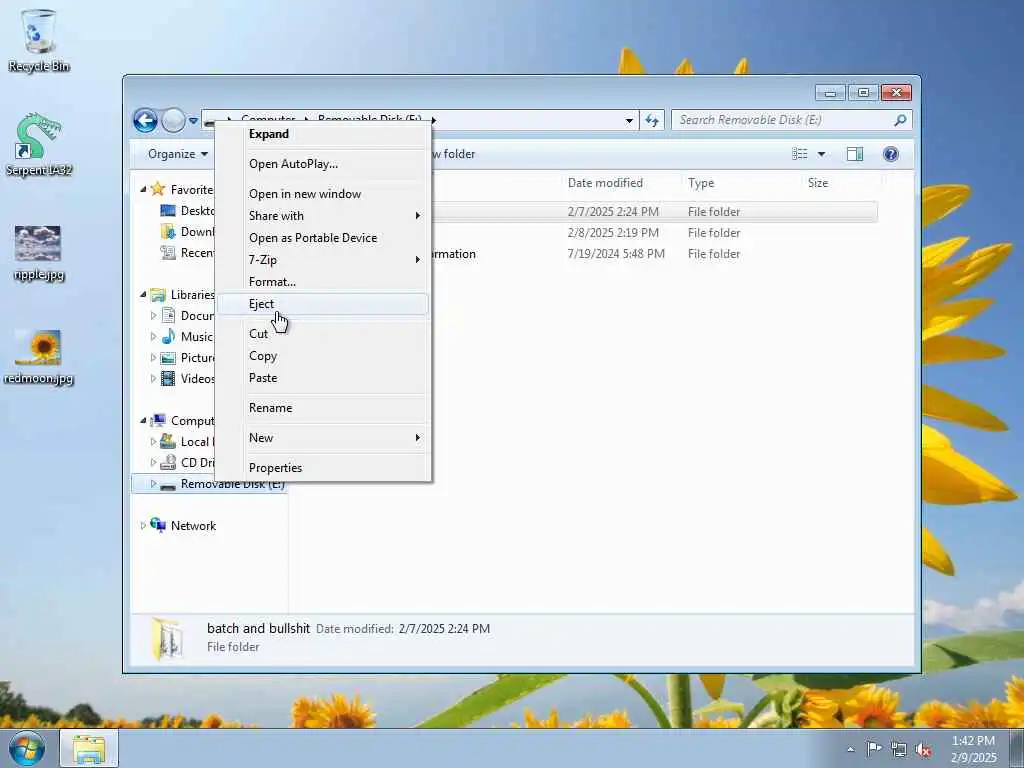Click the Change your view icon
The height and width of the screenshot is (768, 1024).
[800, 154]
